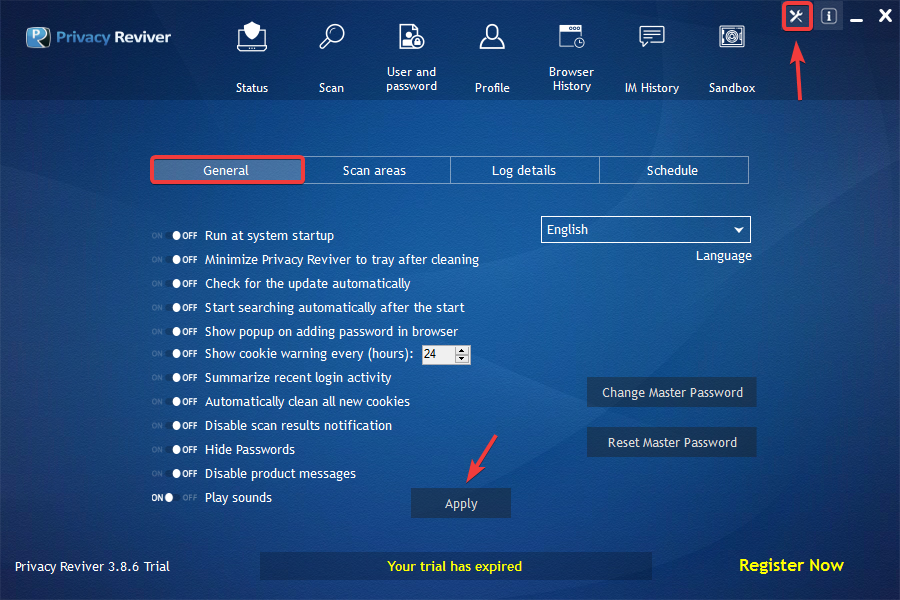Toggle Automatically clean all new cookies
Image resolution: width=900 pixels, height=600 pixels.
point(174,402)
